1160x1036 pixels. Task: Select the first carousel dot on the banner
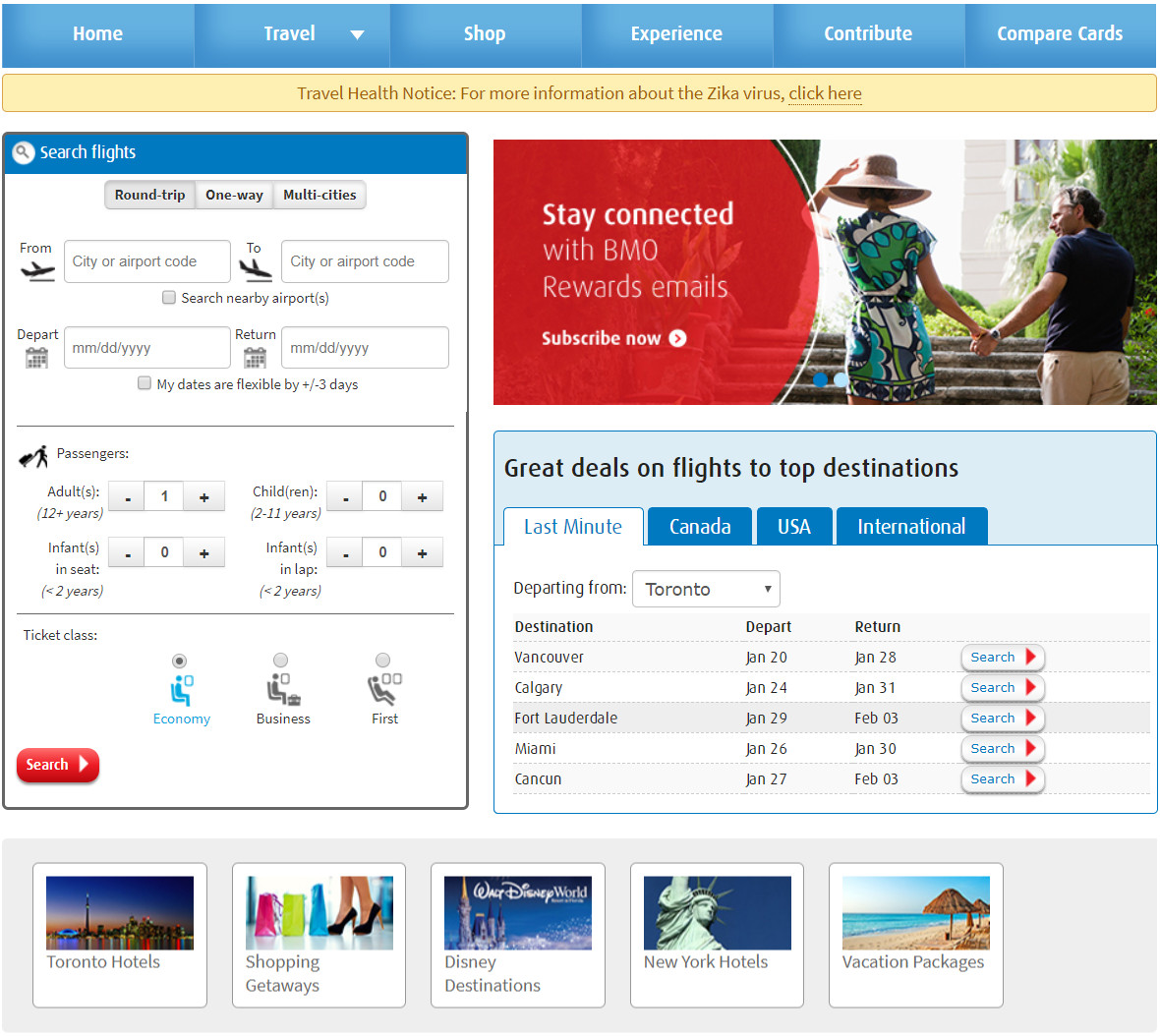pyautogui.click(x=820, y=379)
